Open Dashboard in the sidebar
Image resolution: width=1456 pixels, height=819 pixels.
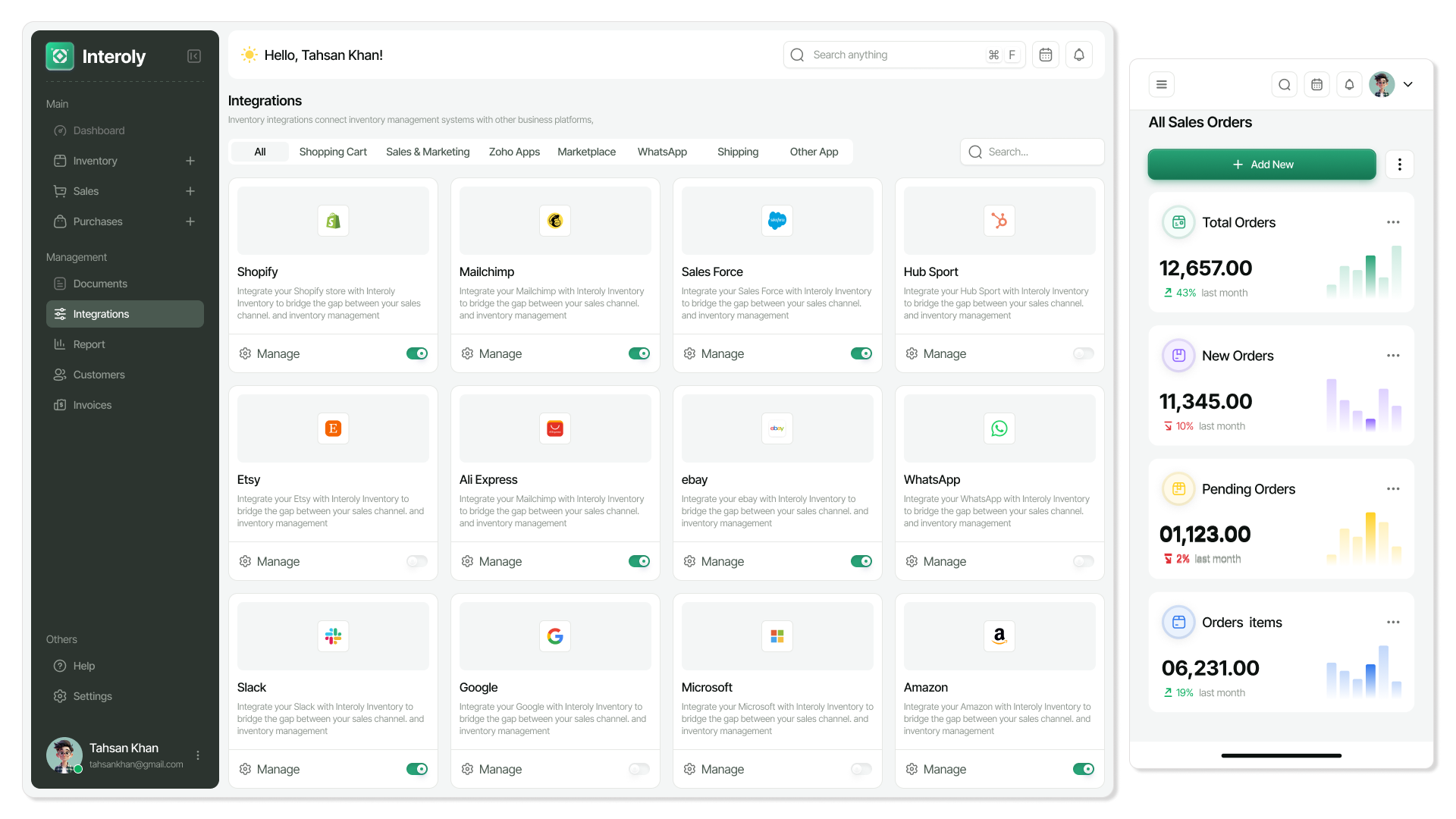tap(125, 130)
